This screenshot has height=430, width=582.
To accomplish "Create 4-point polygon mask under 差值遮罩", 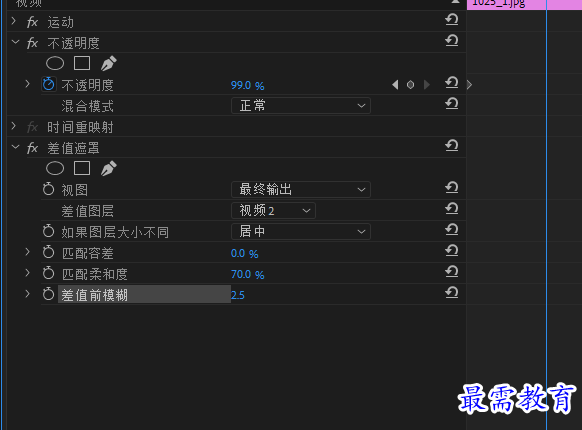I will [x=82, y=168].
